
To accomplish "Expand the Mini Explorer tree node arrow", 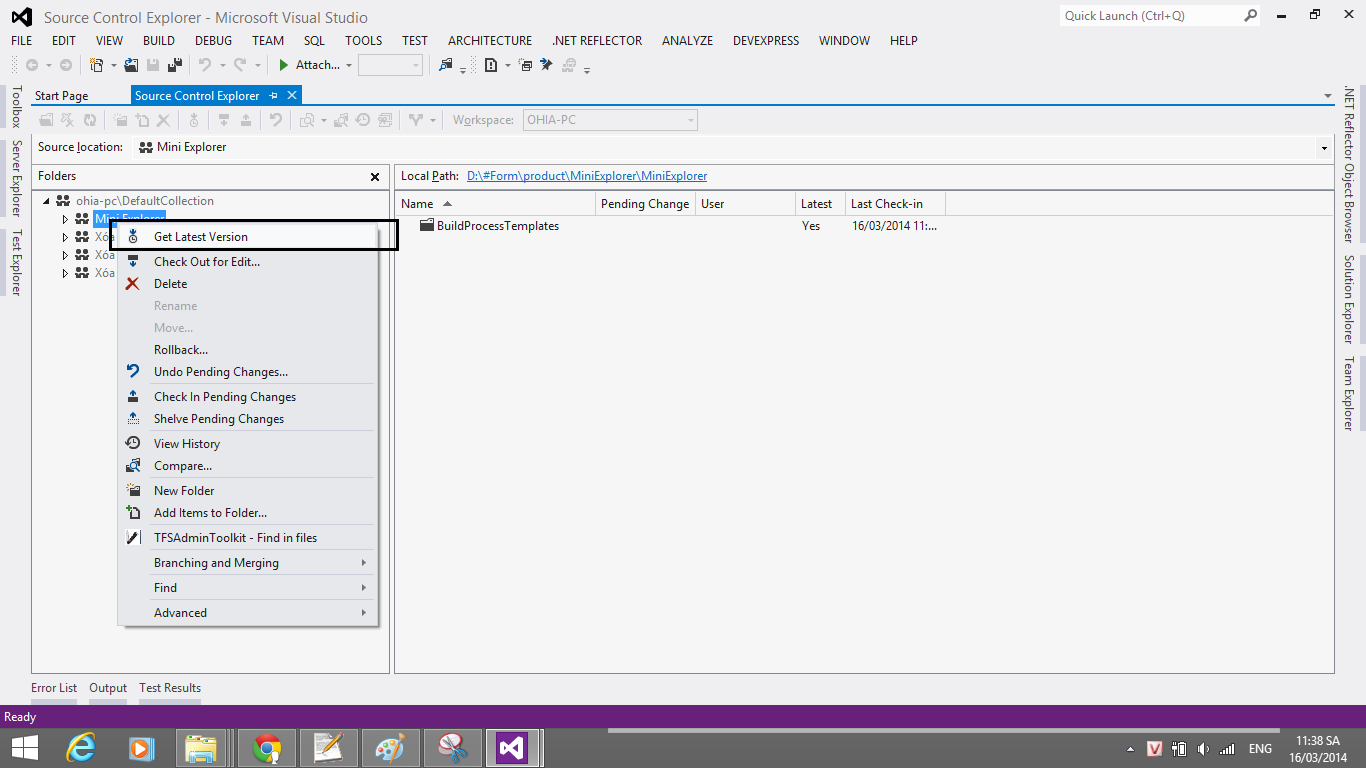I will 65,219.
